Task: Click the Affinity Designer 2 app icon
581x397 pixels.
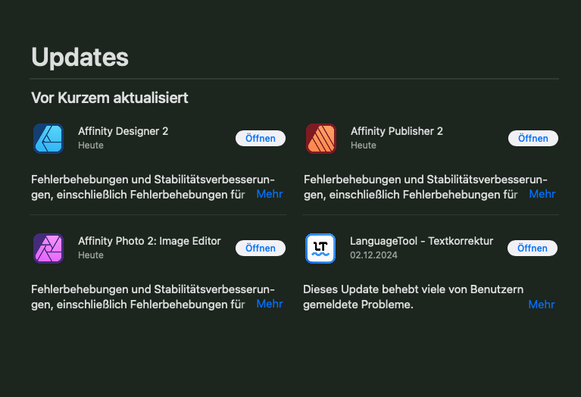Action: coord(49,139)
